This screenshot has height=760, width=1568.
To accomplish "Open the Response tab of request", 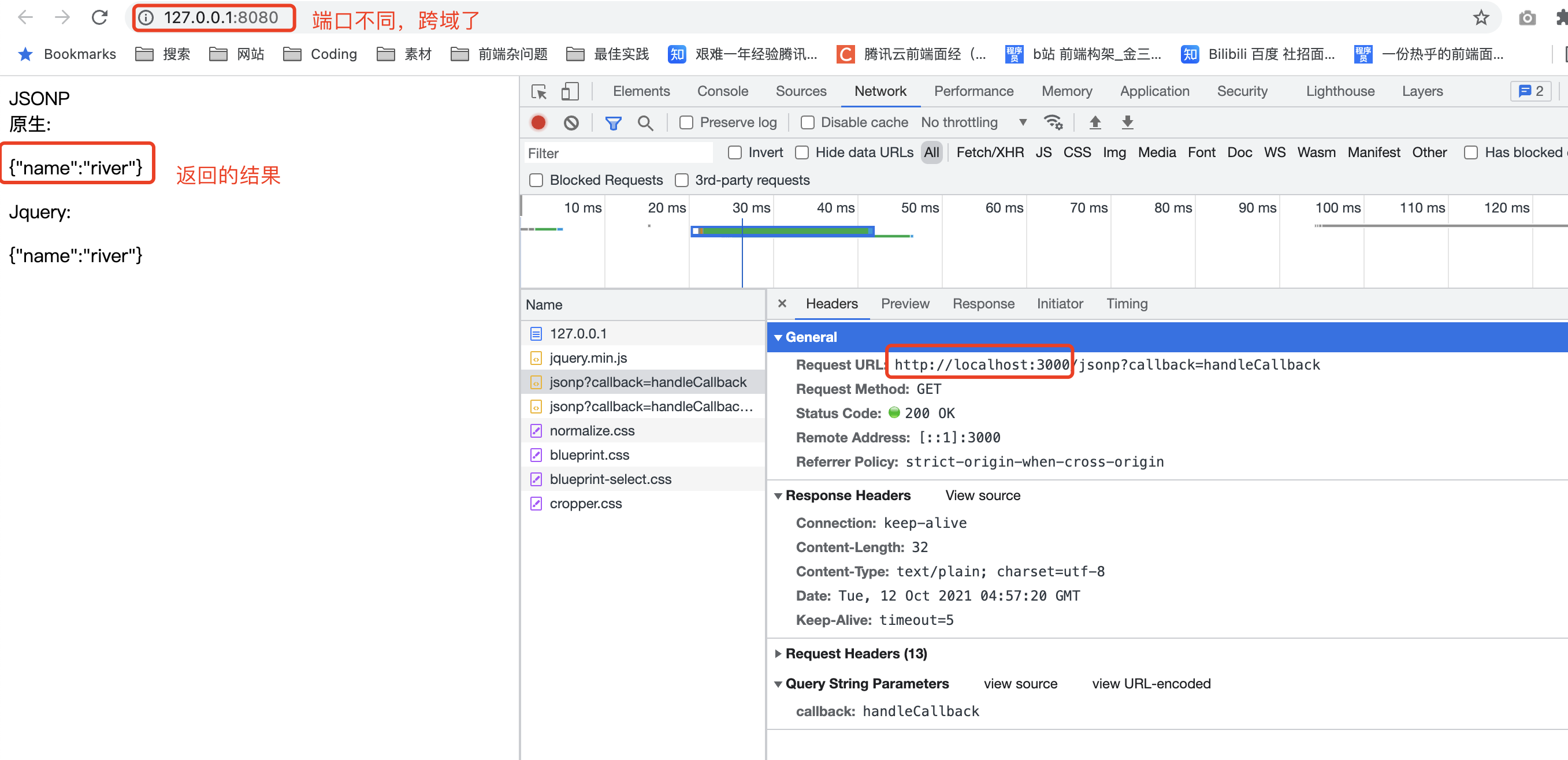I will click(x=983, y=304).
